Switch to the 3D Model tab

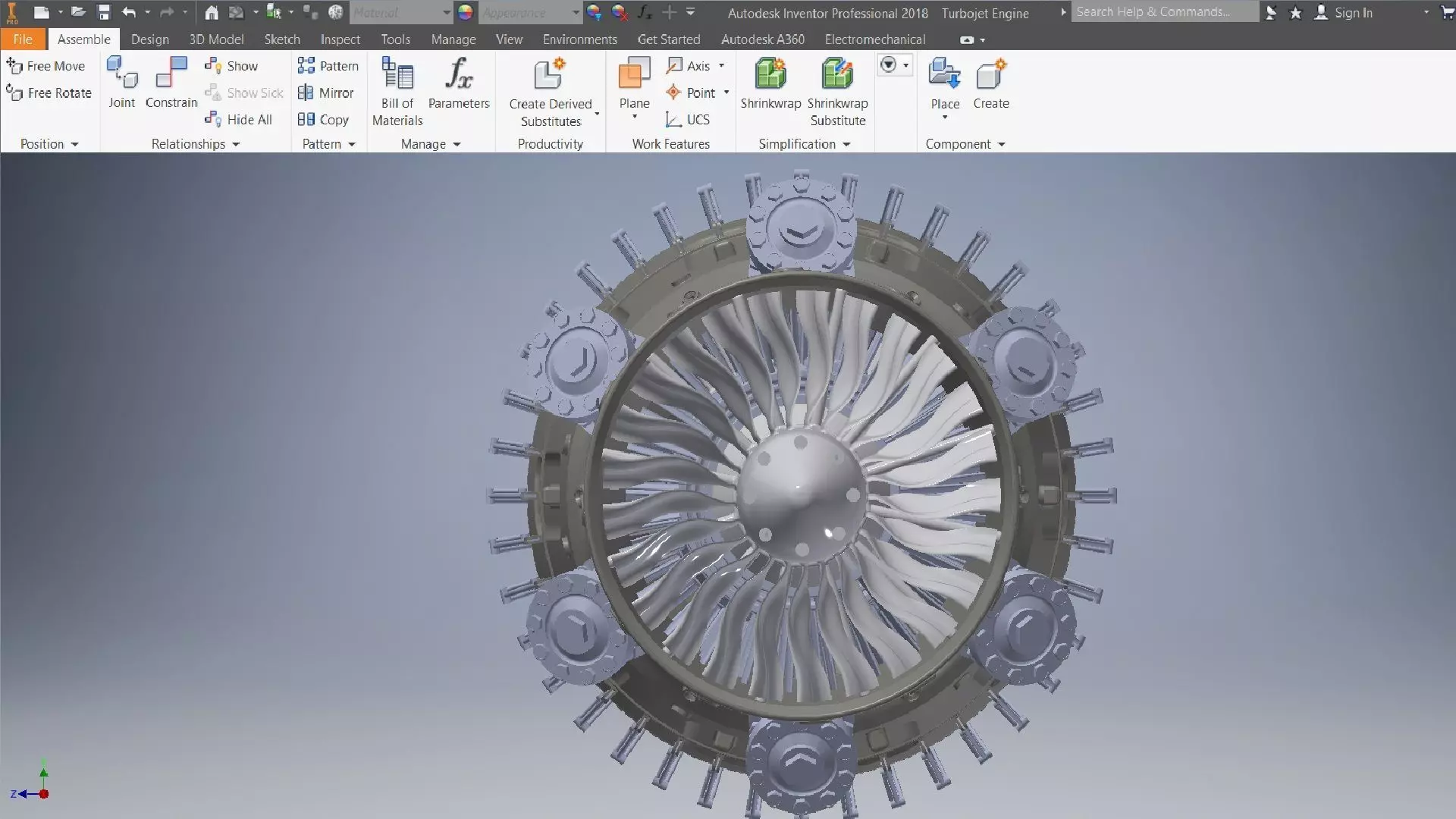tap(216, 39)
